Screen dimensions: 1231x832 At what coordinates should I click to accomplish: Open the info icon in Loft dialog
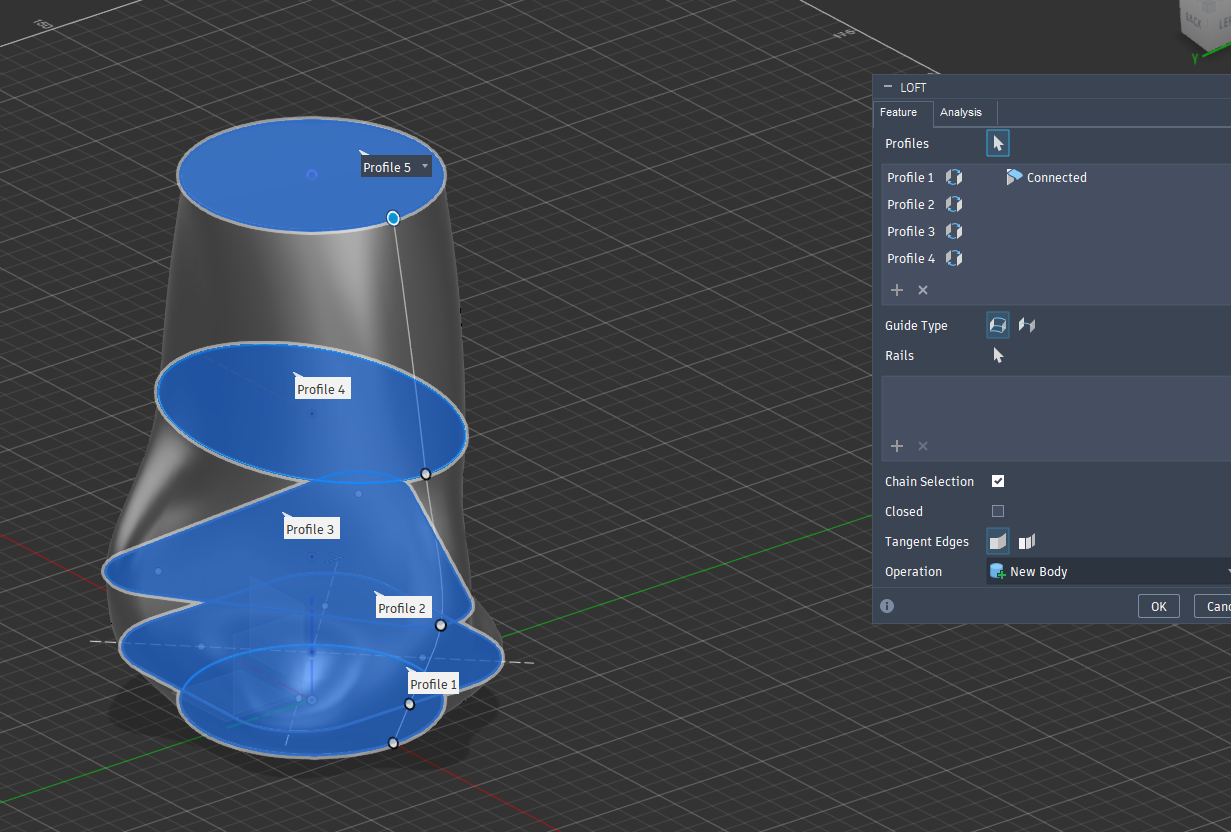point(887,606)
